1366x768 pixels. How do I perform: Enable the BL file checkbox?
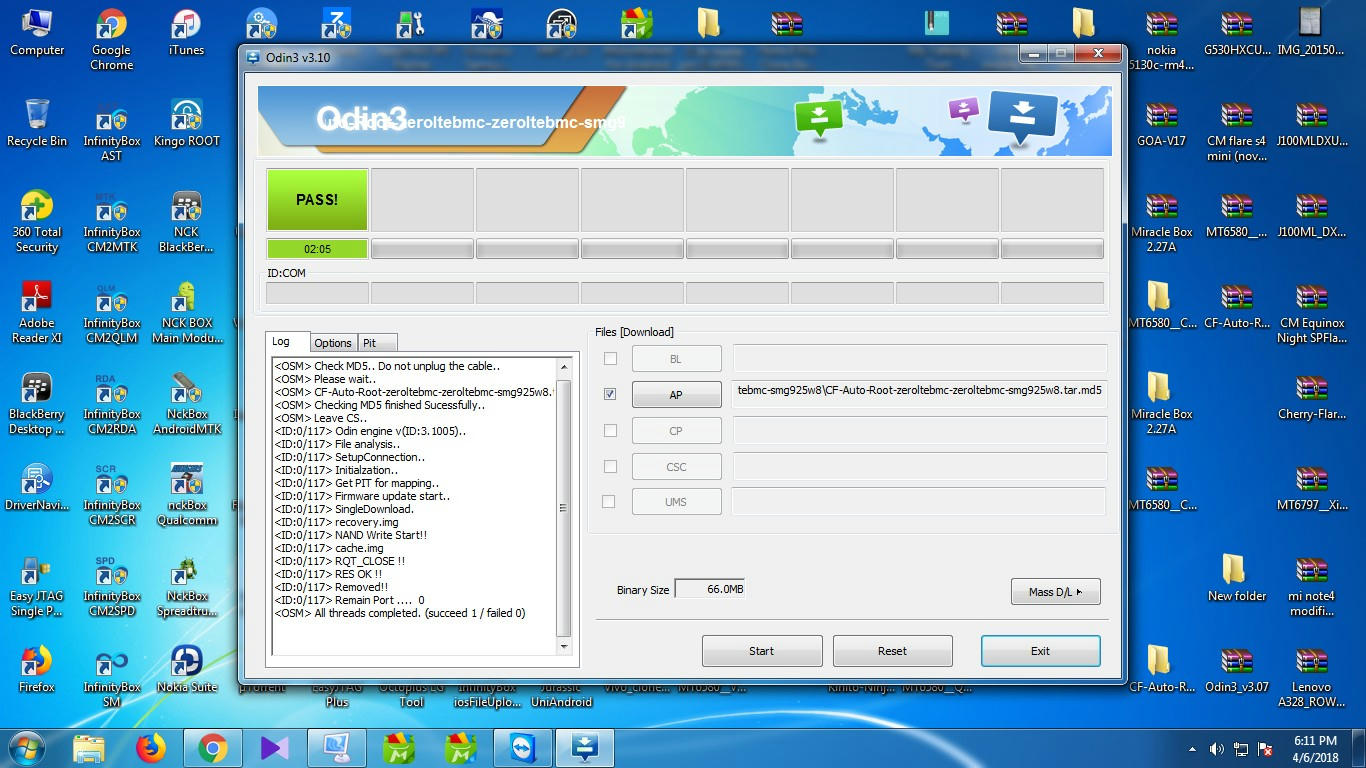coord(610,358)
